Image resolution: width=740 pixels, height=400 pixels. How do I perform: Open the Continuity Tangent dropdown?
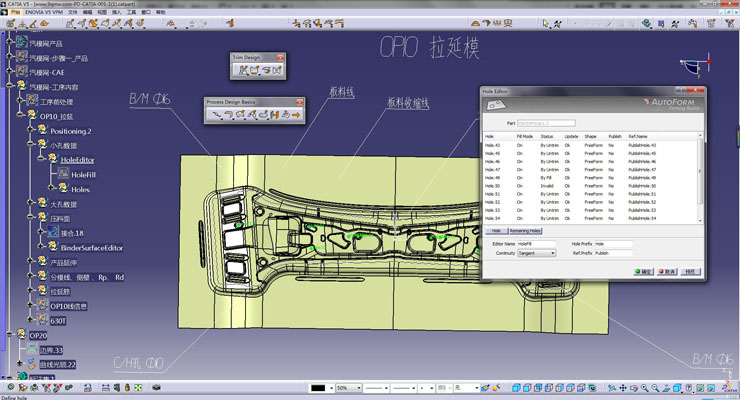point(553,254)
